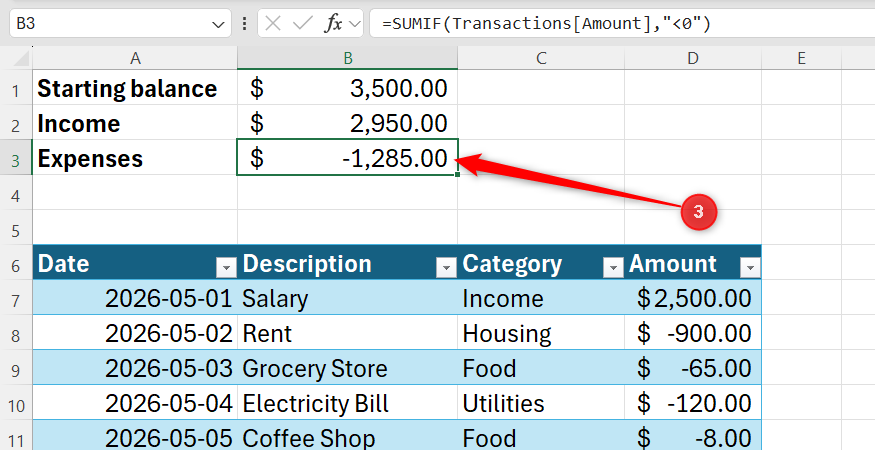Select the 2,950.00 income value
Viewport: 875px width, 450px height.
pos(348,123)
